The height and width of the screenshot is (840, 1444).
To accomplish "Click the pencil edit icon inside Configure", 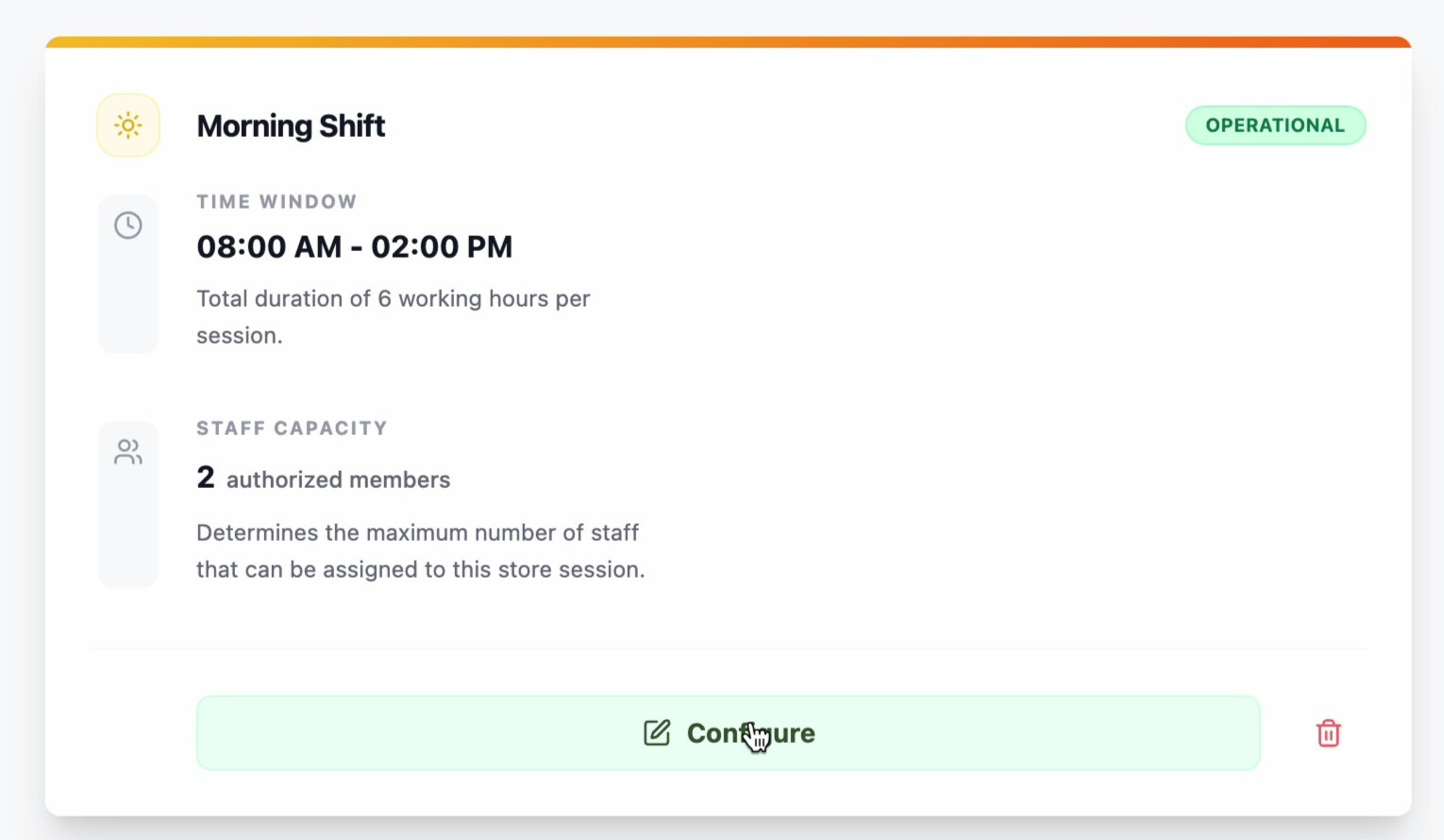I will (x=657, y=733).
